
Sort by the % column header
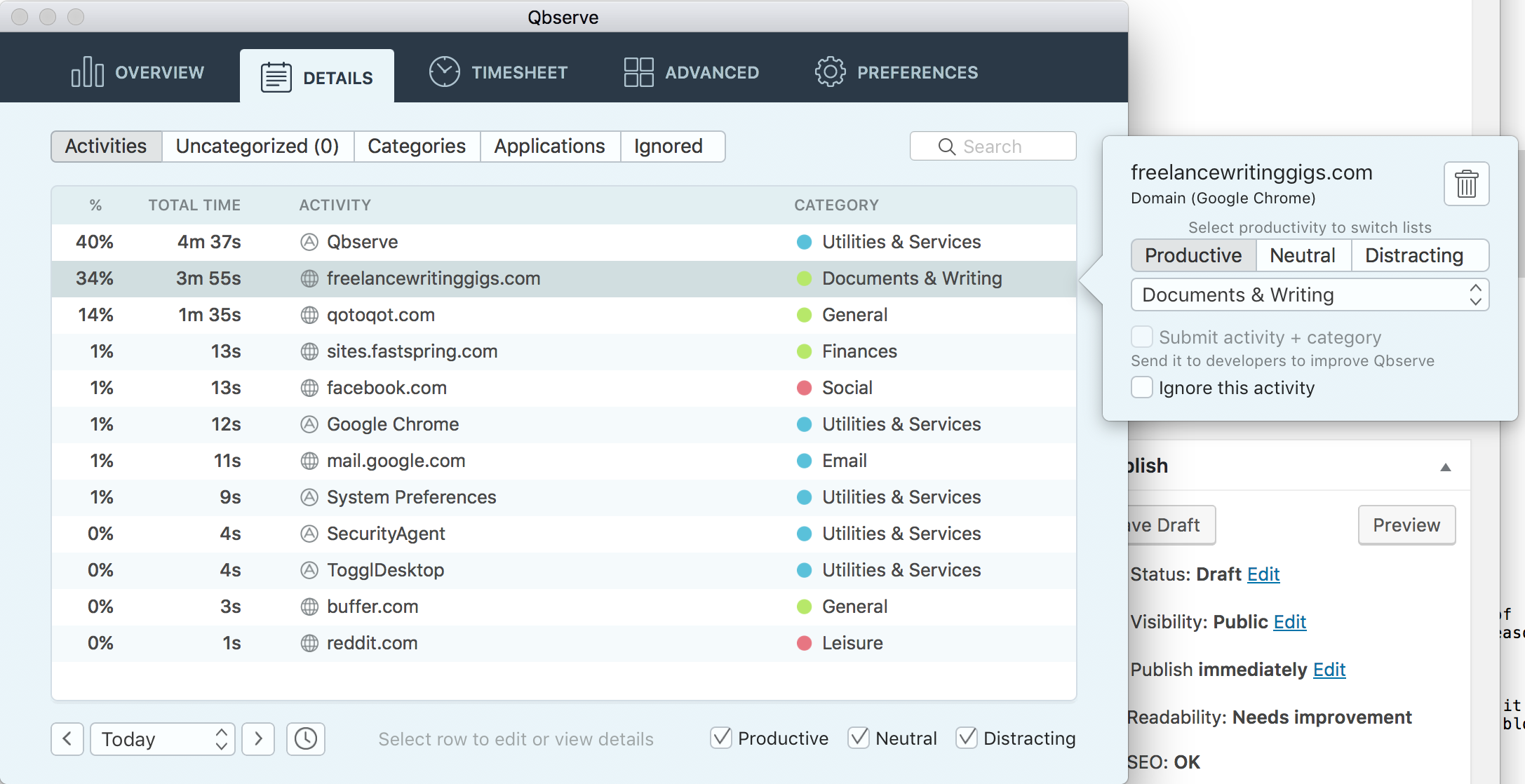click(95, 205)
